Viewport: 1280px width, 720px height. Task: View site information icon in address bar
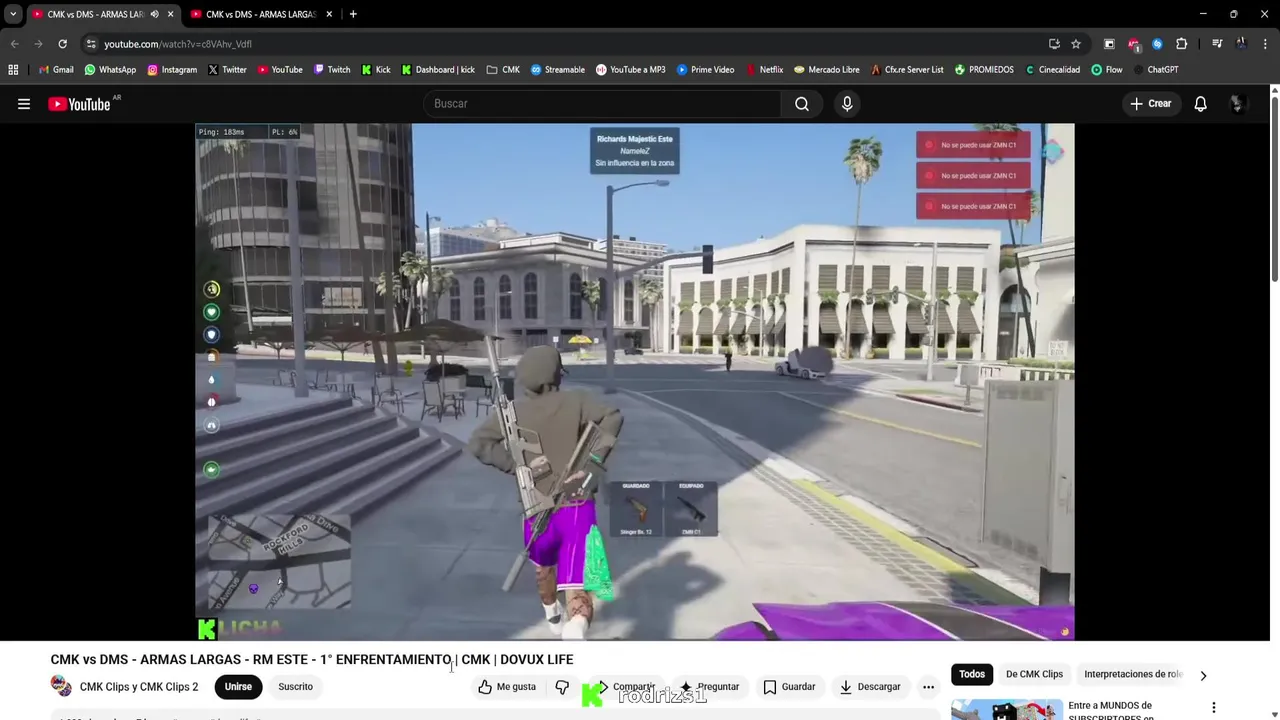(91, 44)
